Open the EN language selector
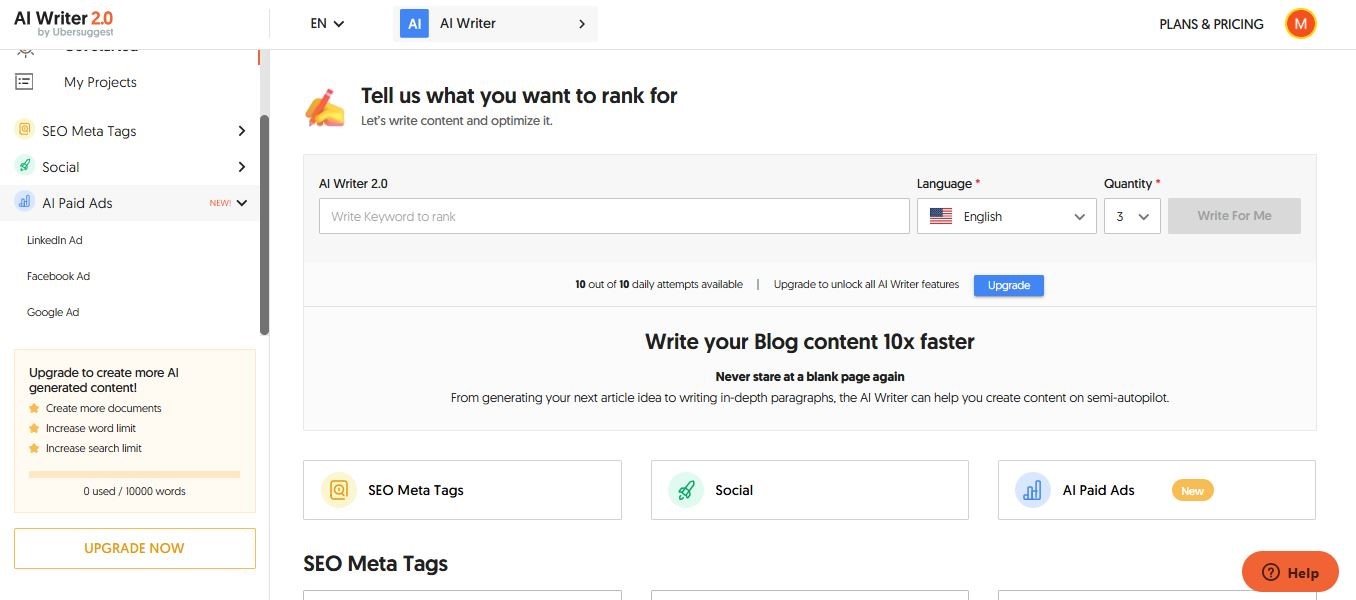This screenshot has height=600, width=1356. click(327, 24)
